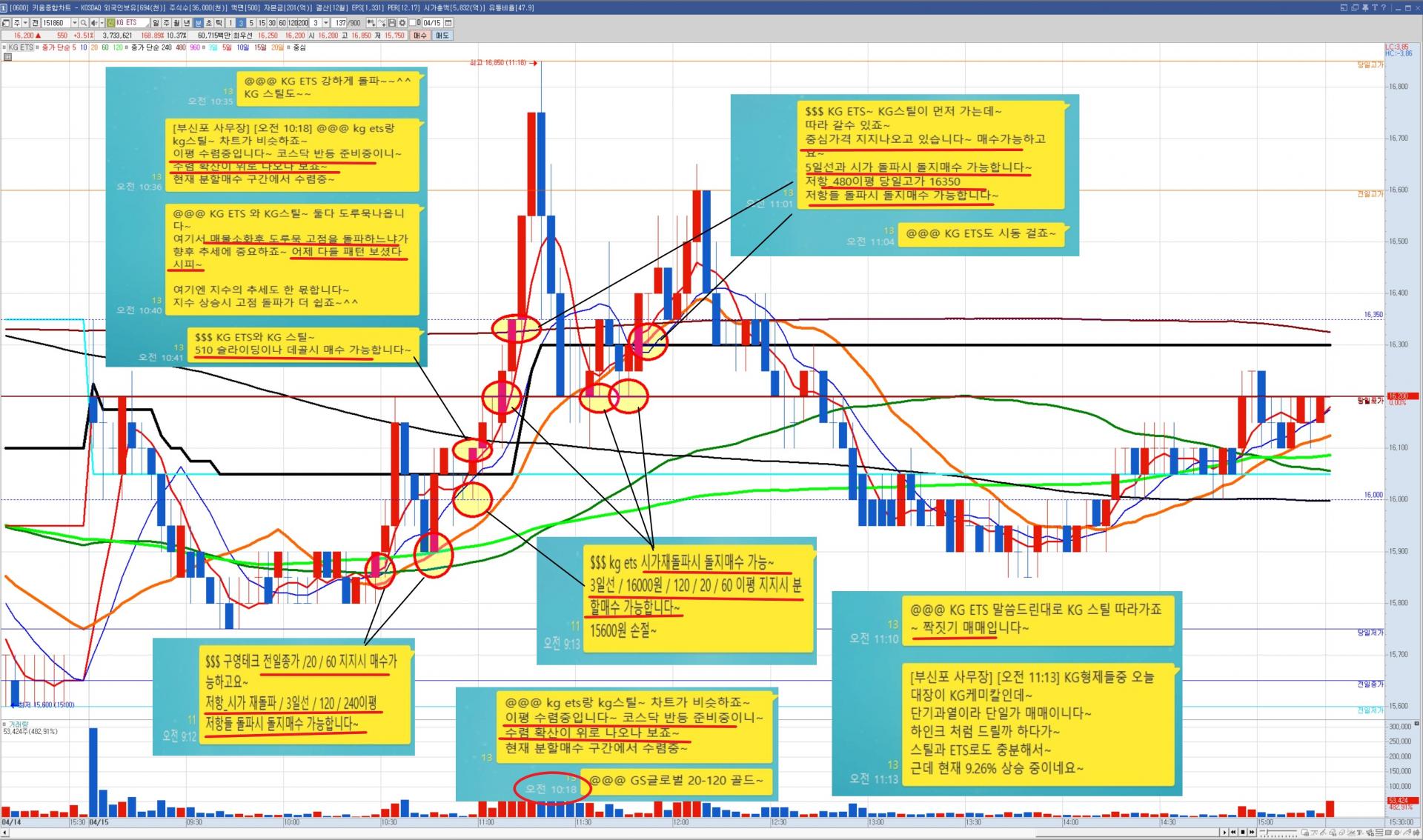Click the save chart floppy icon
1423x840 pixels.
pos(391,23)
